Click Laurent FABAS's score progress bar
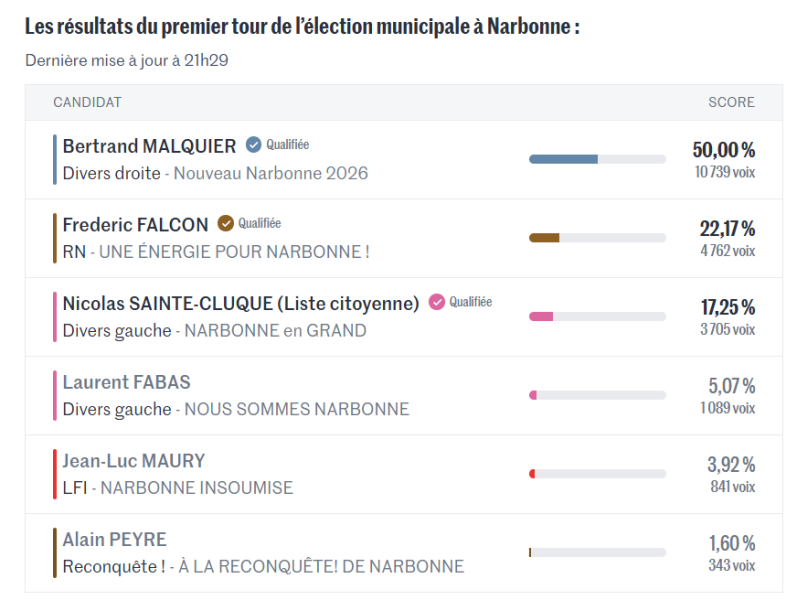Image resolution: width=797 pixels, height=600 pixels. coord(597,395)
